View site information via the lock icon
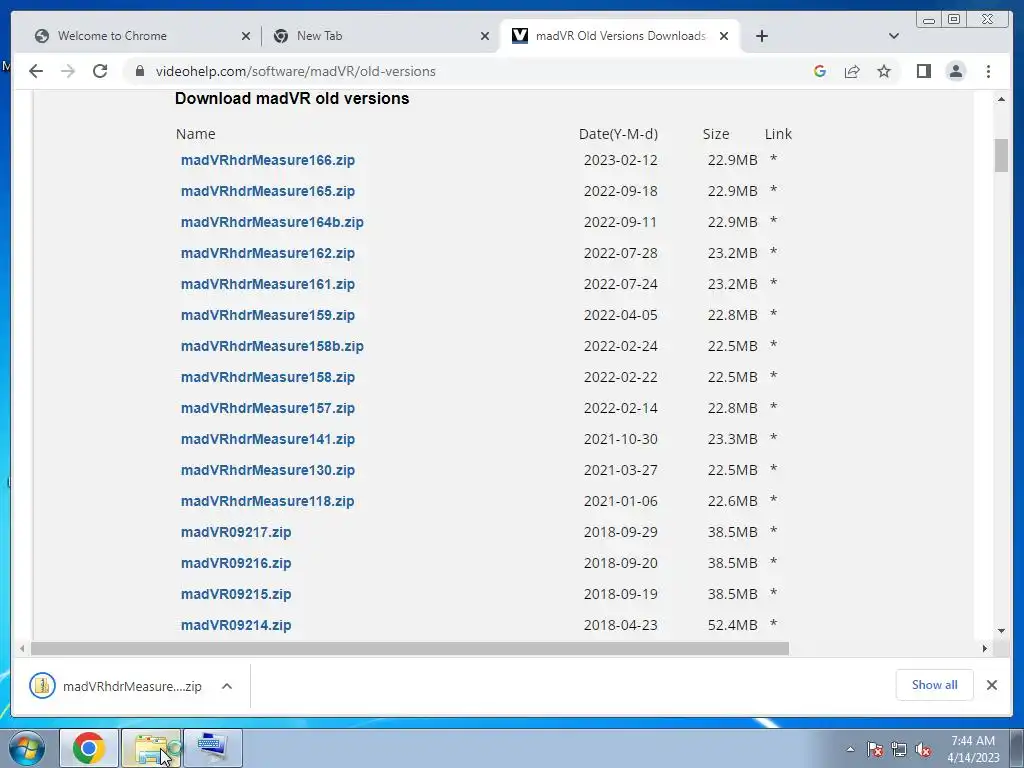The image size is (1024, 768). (x=139, y=71)
